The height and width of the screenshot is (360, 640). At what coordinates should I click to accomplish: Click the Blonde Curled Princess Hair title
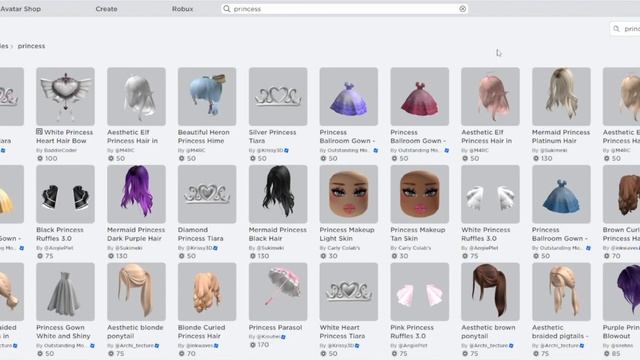click(201, 331)
